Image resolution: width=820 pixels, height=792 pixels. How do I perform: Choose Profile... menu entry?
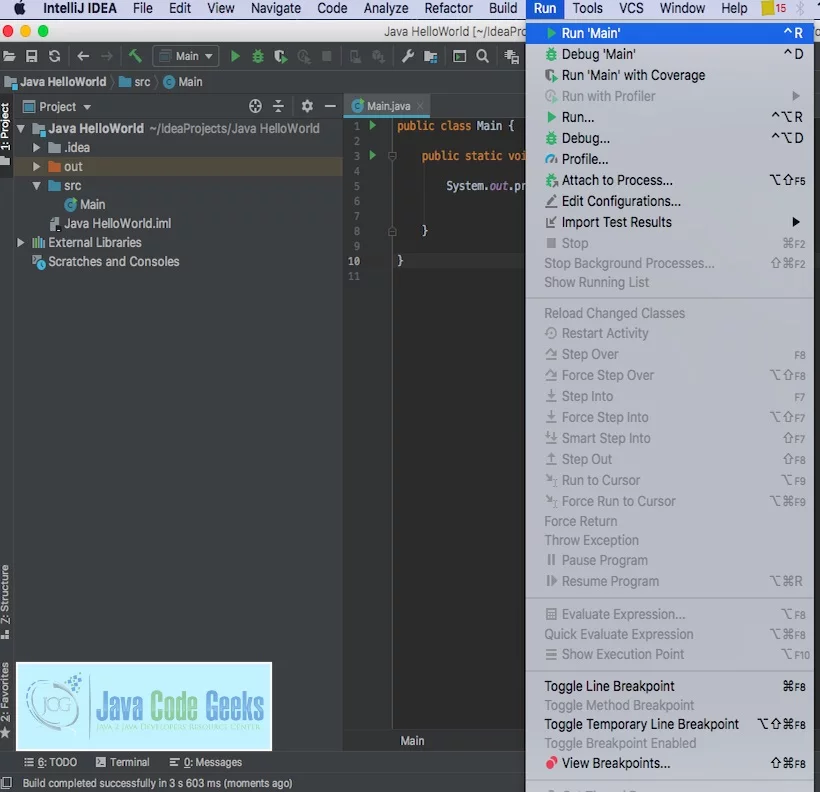(x=669, y=159)
